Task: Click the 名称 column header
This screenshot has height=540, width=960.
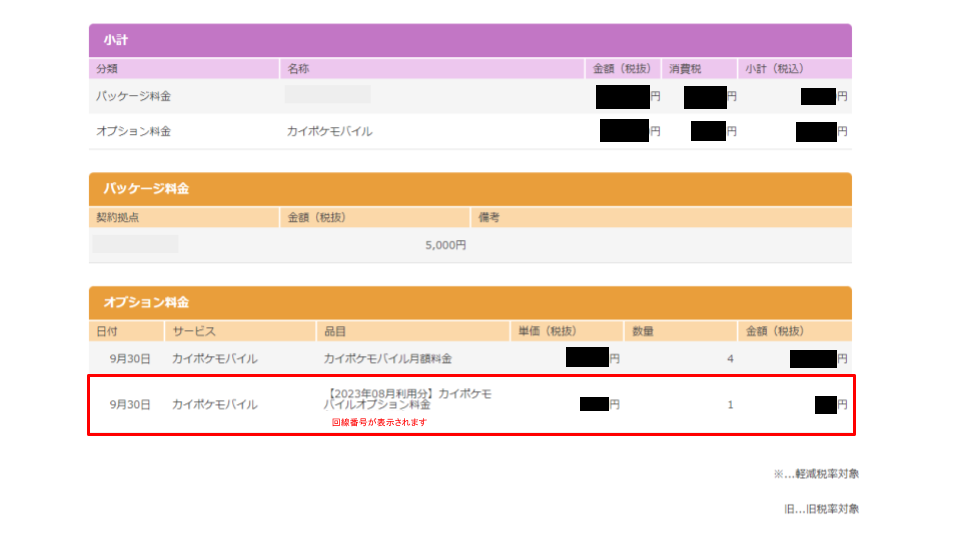Action: point(432,69)
